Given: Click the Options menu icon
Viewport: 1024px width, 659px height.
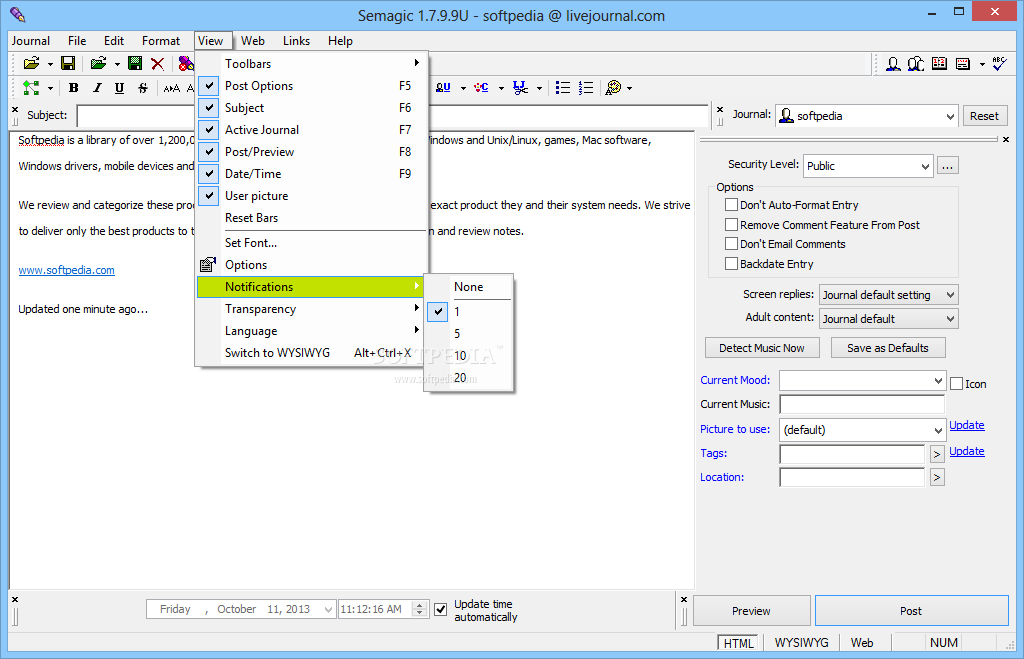Looking at the screenshot, I should click(208, 265).
